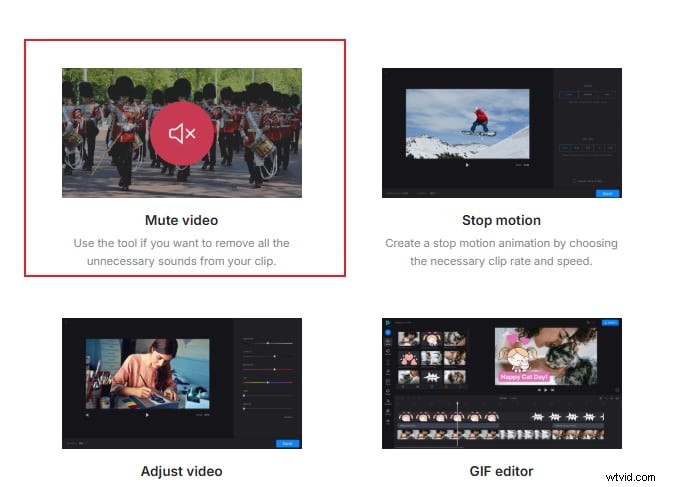Open the Stop motion snowboarder preview thumbnail
Viewport: 675px width, 487px height.
point(502,133)
